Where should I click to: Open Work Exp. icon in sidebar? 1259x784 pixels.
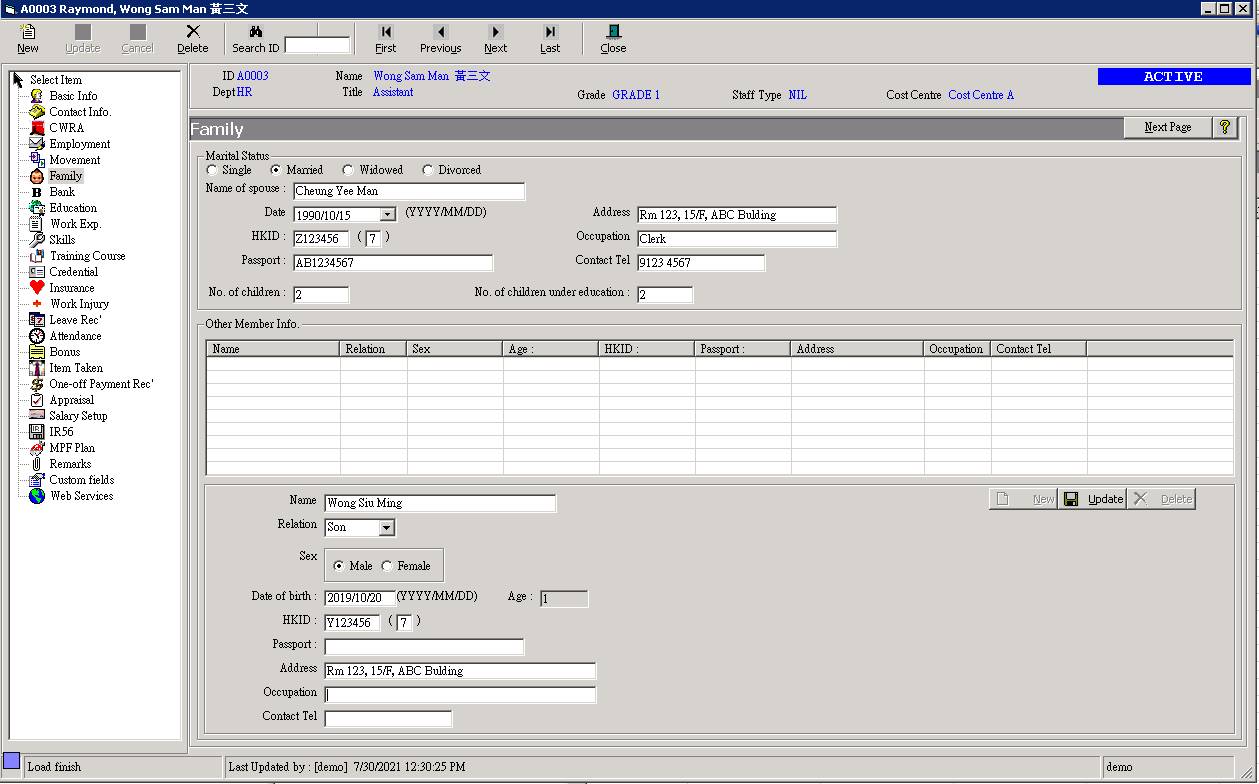(x=37, y=224)
